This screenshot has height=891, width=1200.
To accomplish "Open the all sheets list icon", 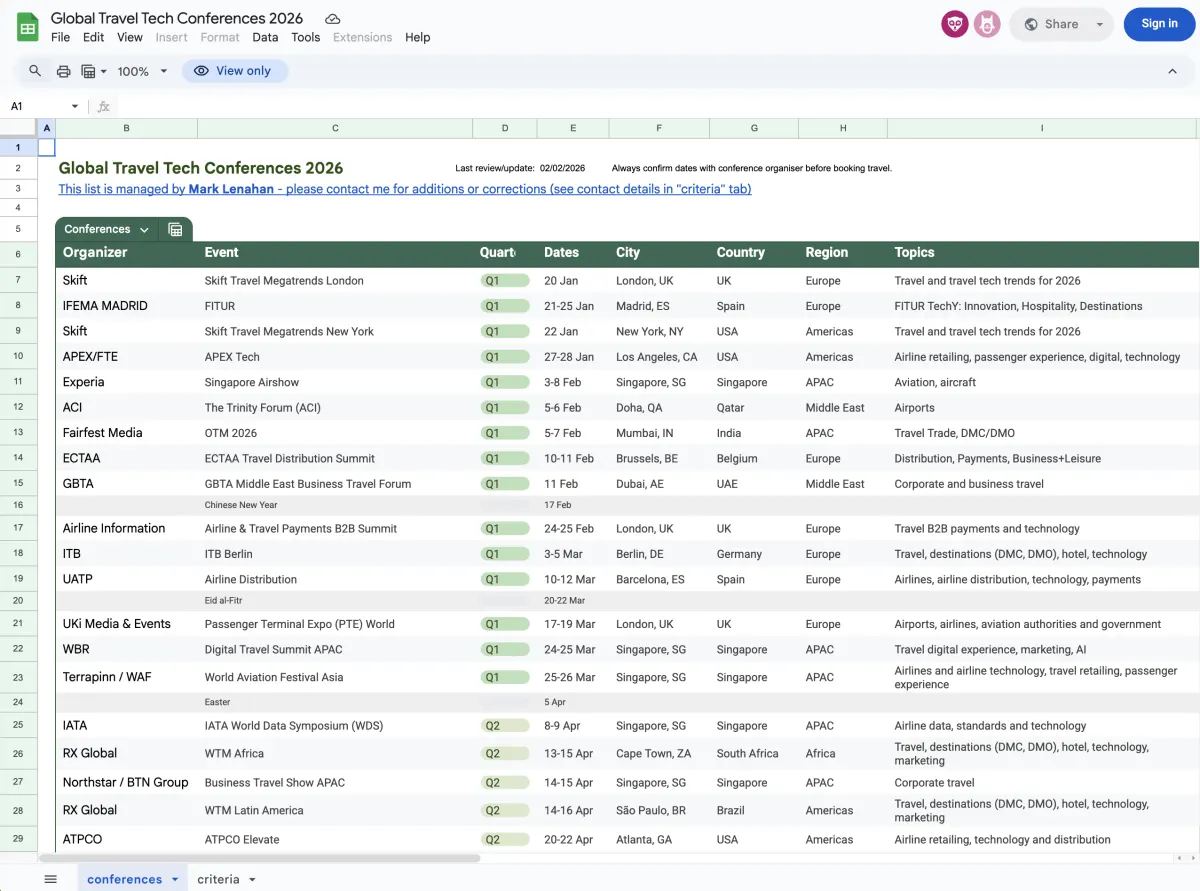I will tap(50, 879).
